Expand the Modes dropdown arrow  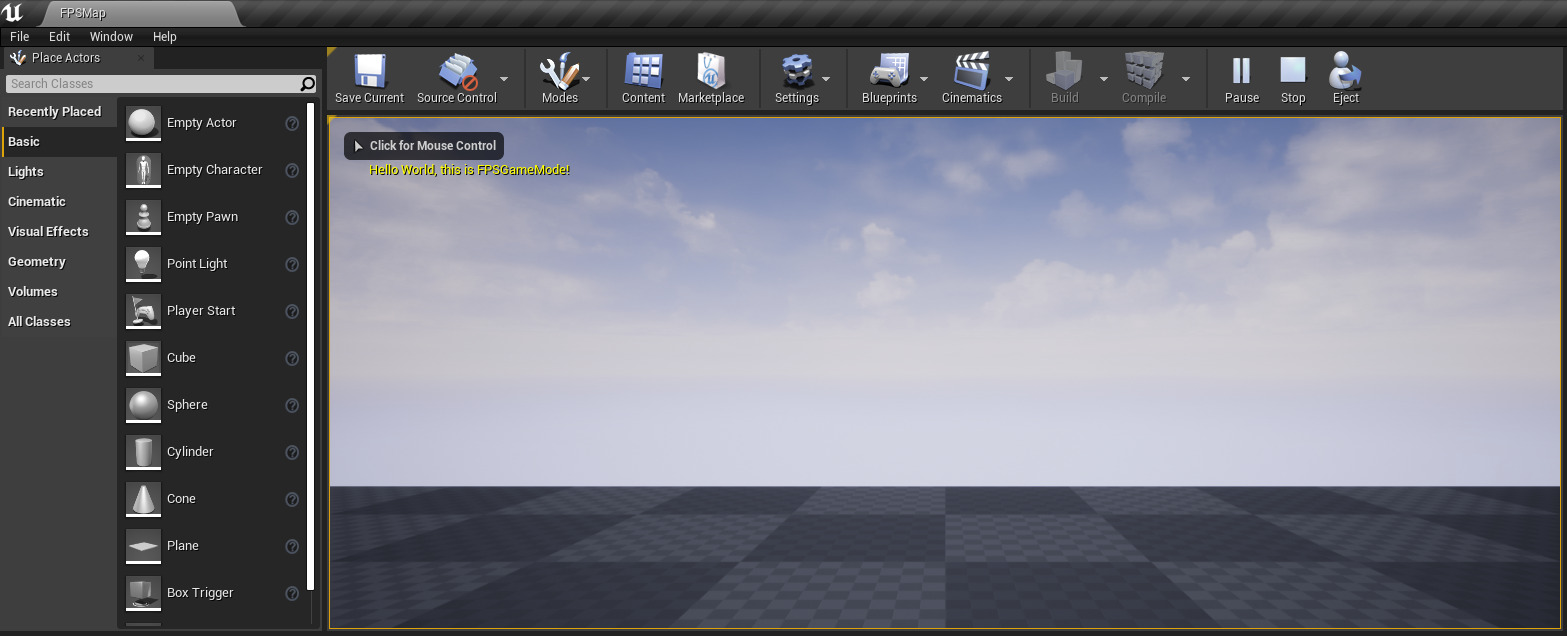click(x=586, y=79)
